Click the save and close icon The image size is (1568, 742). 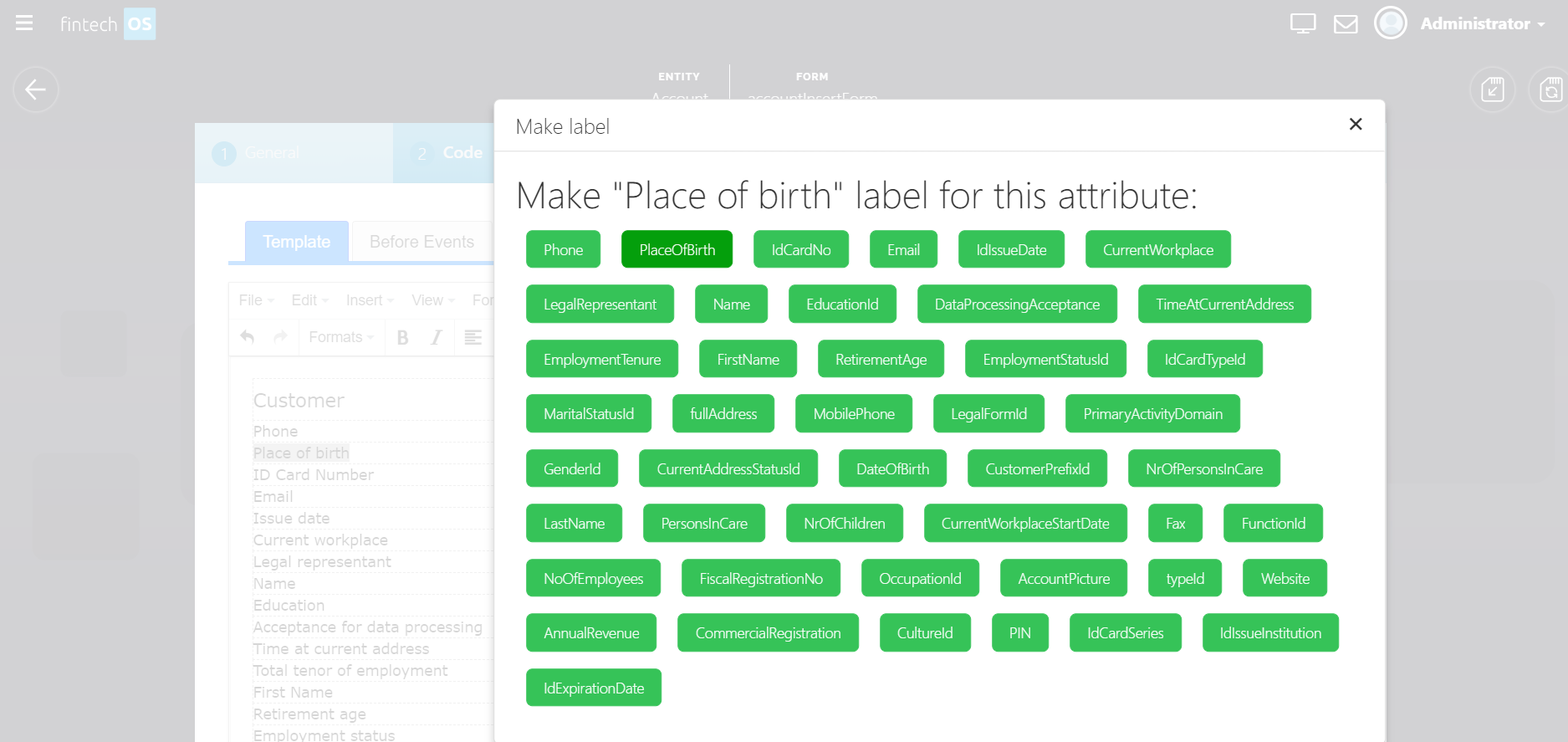click(x=1492, y=90)
